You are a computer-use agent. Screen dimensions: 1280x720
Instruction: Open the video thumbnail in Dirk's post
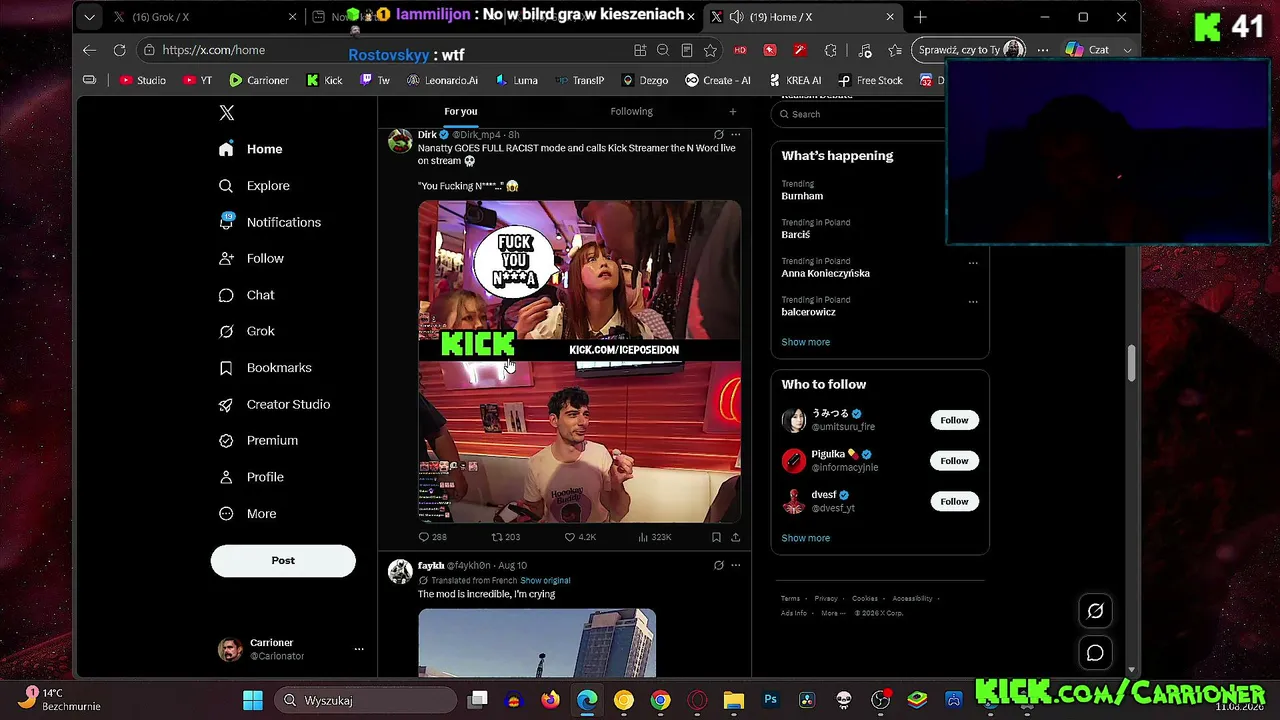580,362
